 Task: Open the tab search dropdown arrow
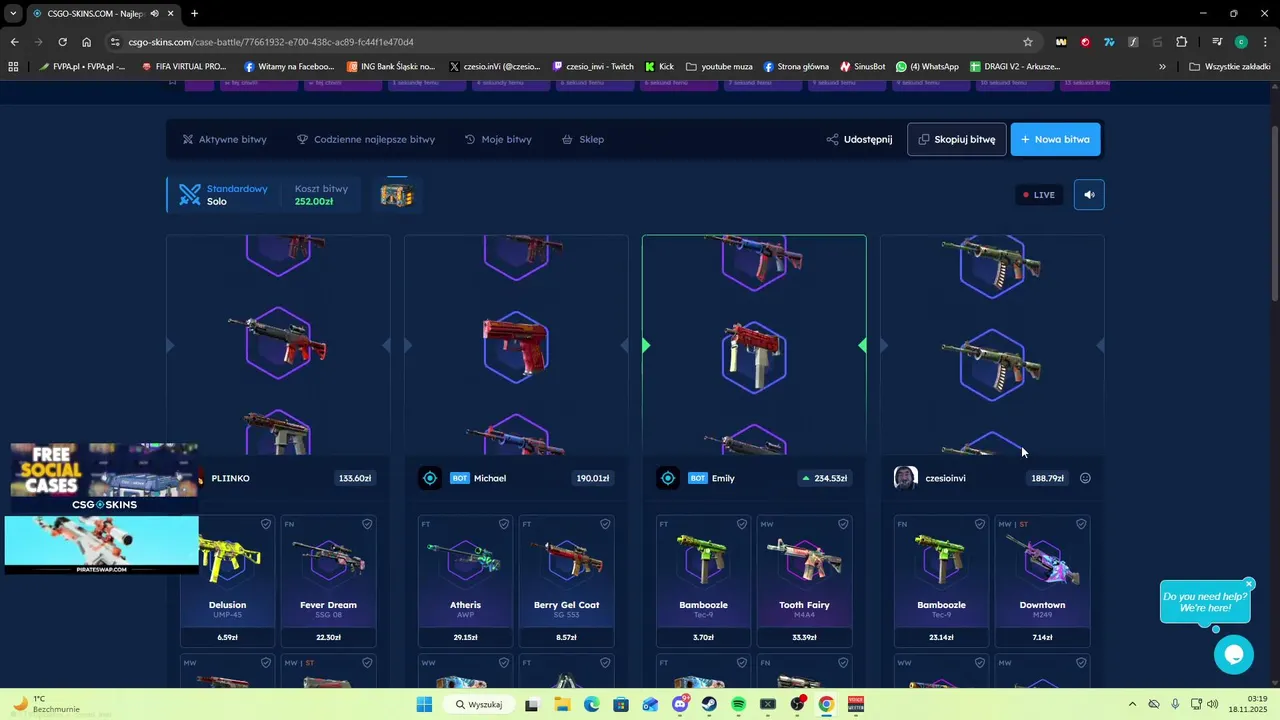click(x=13, y=13)
